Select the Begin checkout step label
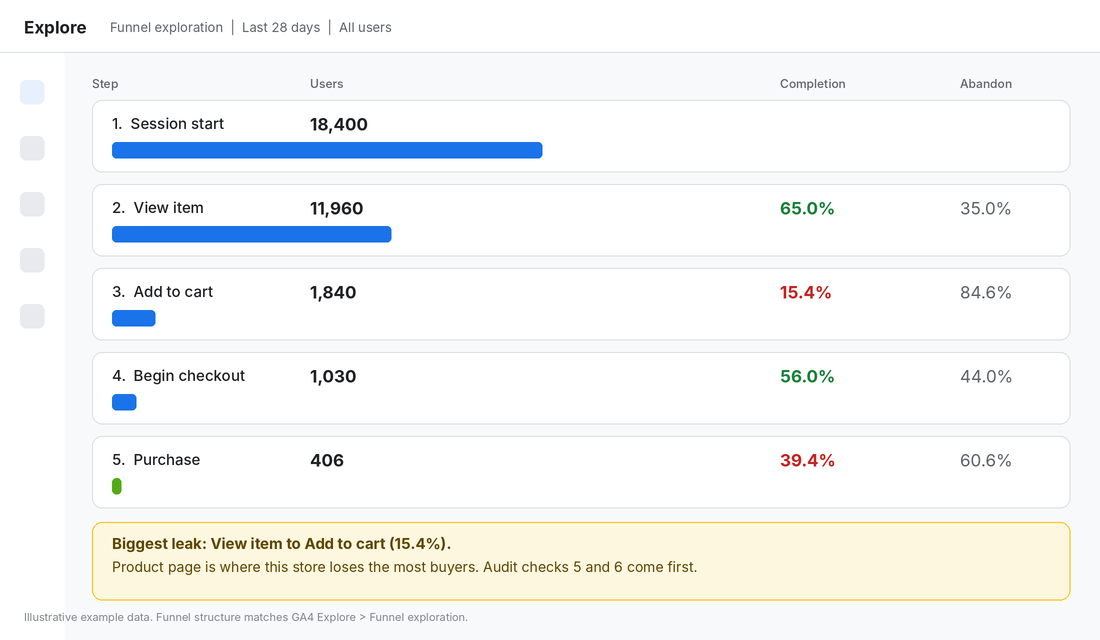1100x640 pixels. click(x=178, y=375)
